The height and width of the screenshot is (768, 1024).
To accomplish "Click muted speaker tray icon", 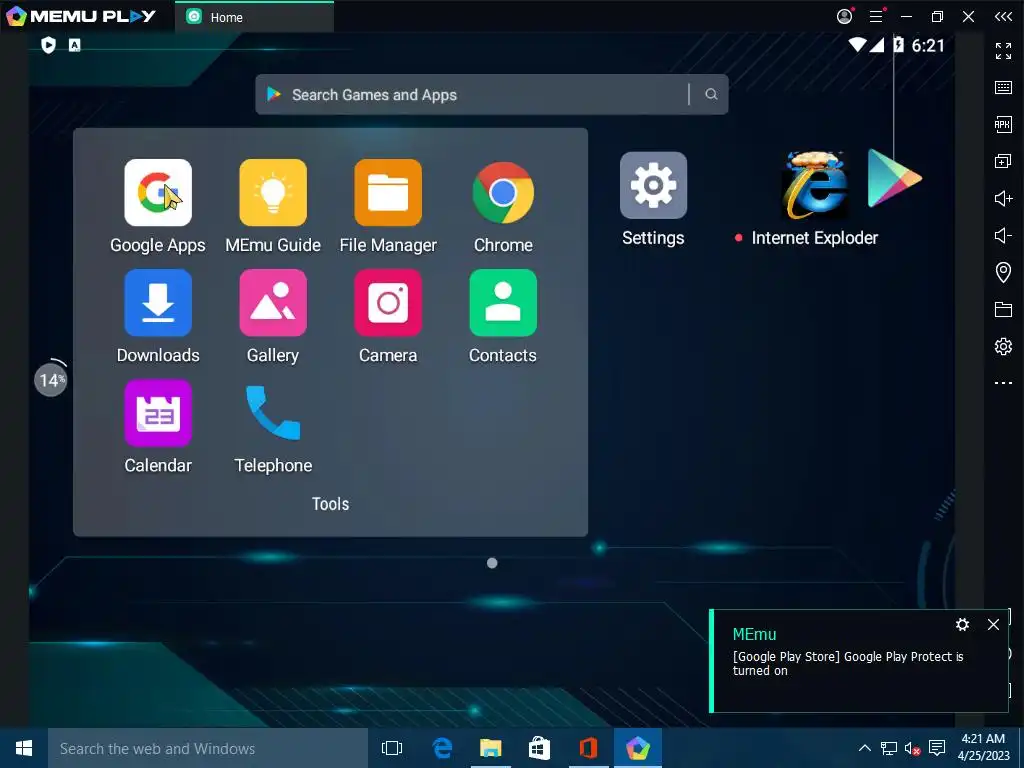I will (x=912, y=748).
